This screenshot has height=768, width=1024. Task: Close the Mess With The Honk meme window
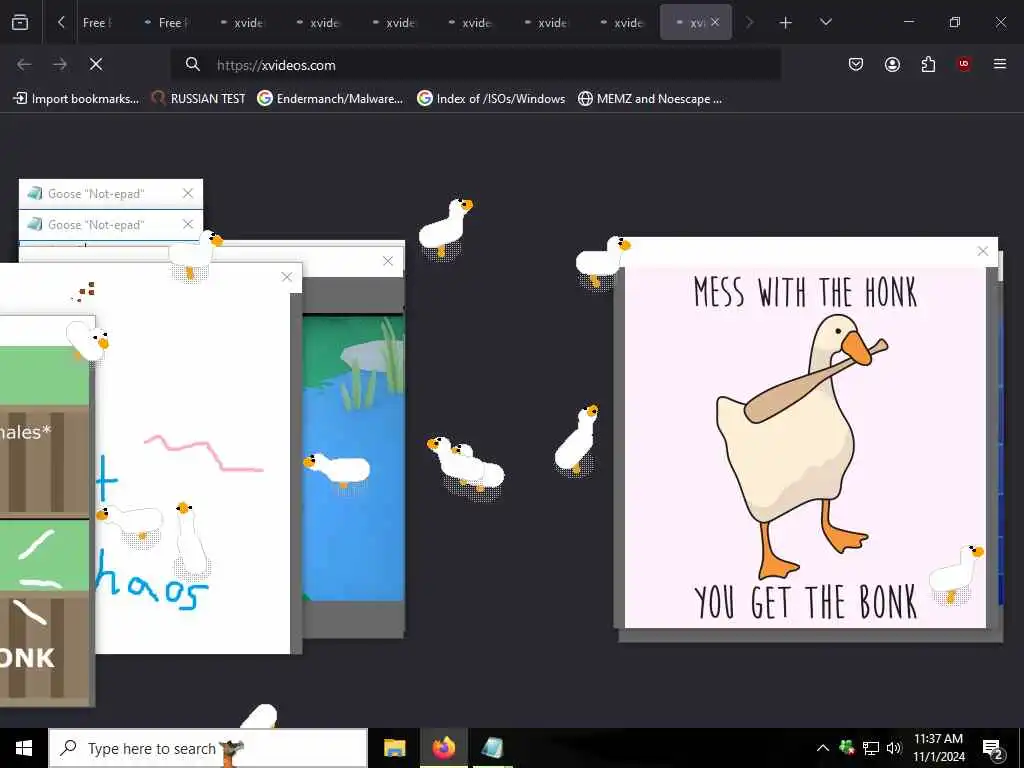click(982, 251)
